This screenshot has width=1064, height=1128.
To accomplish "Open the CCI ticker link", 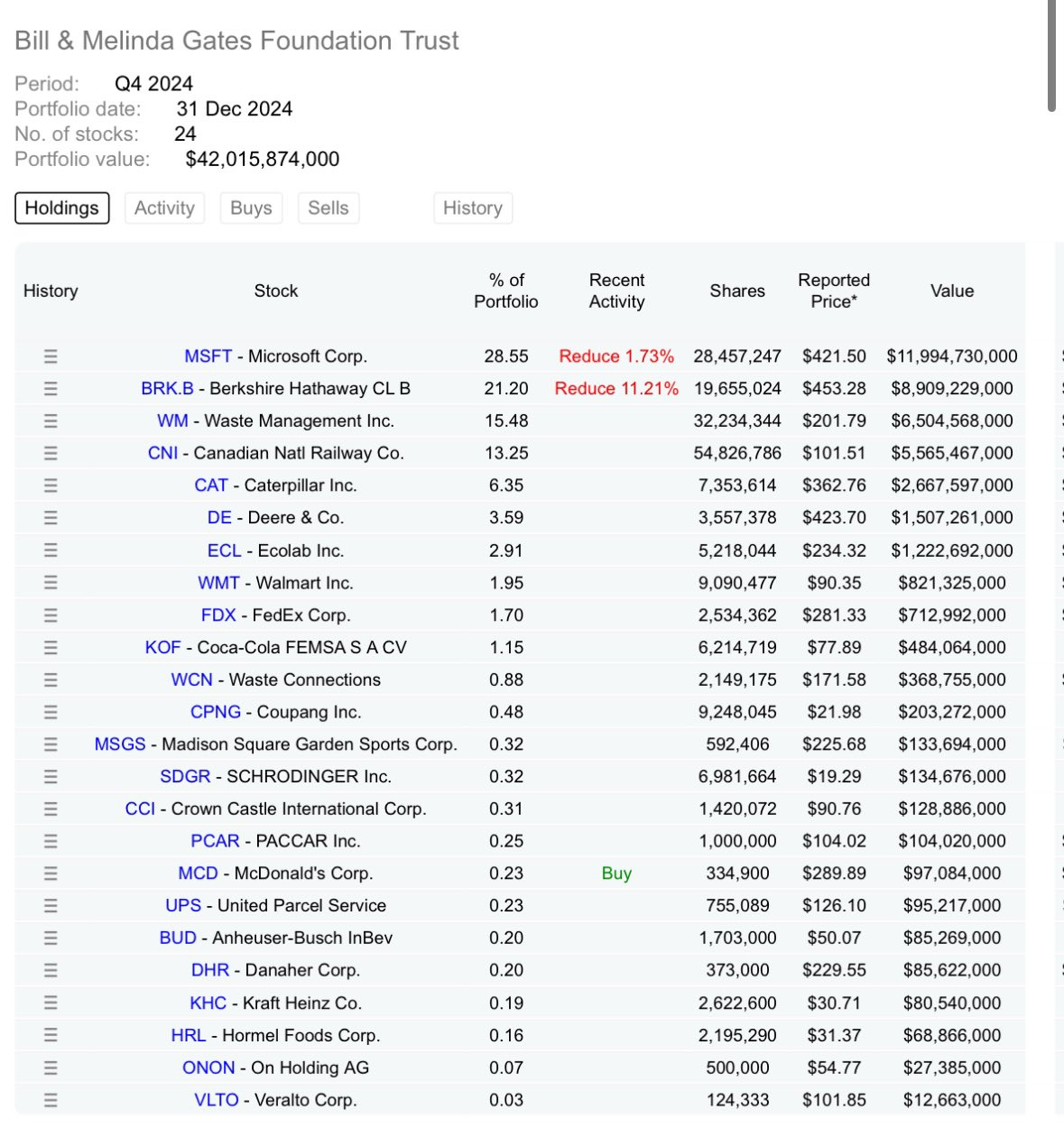I will tap(140, 809).
